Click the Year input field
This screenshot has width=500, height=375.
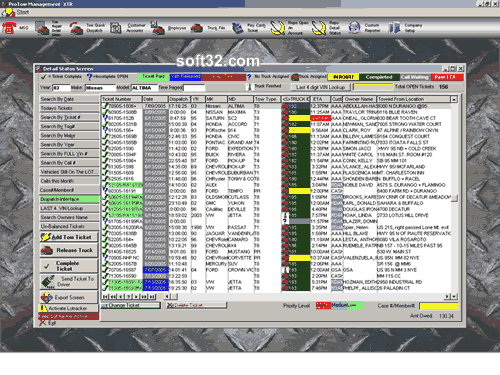(61, 88)
